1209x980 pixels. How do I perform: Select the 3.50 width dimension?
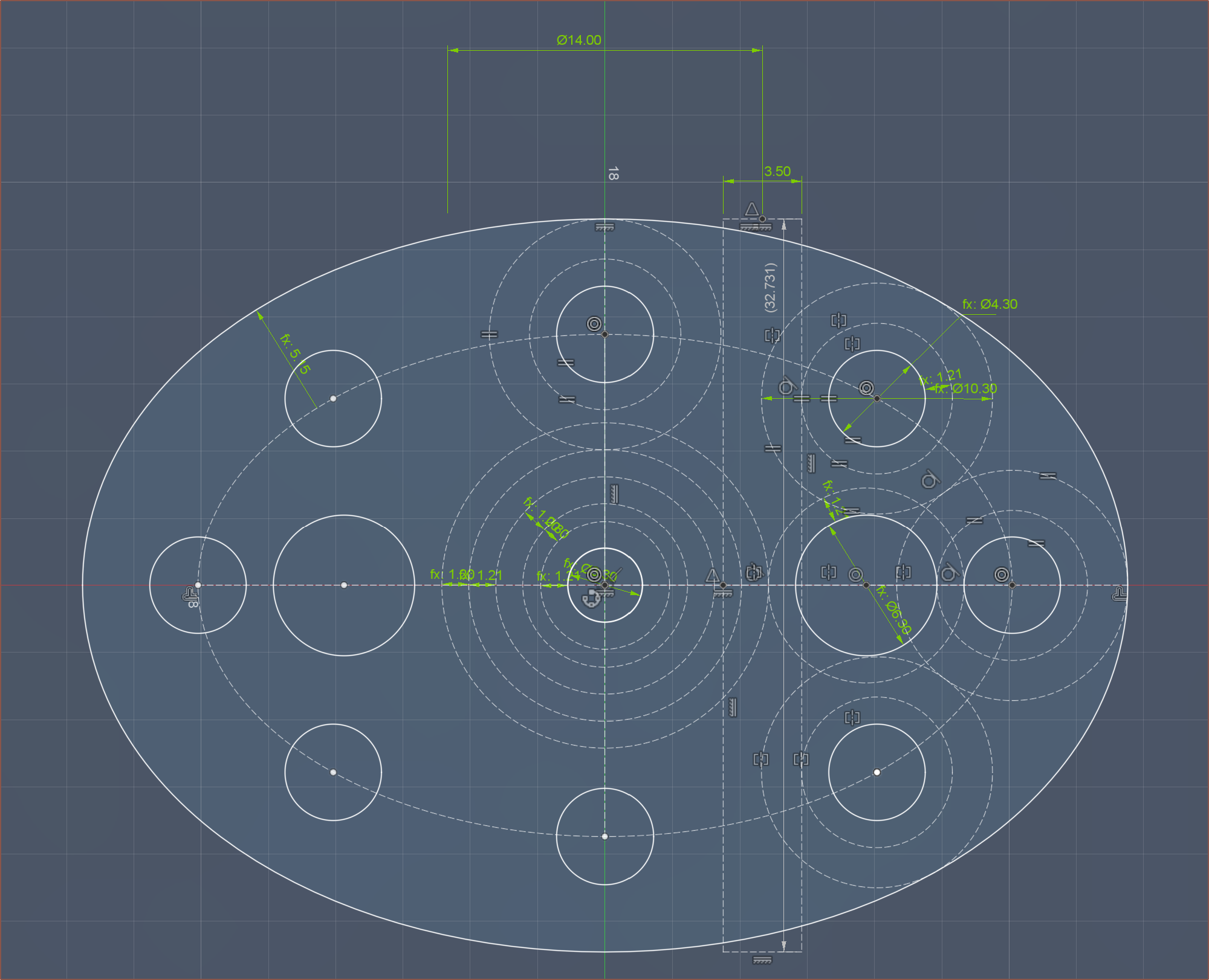777,172
